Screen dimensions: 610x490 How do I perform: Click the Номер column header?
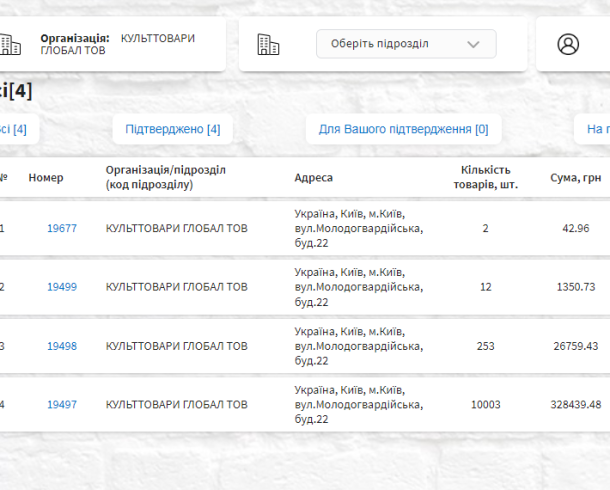pos(46,178)
